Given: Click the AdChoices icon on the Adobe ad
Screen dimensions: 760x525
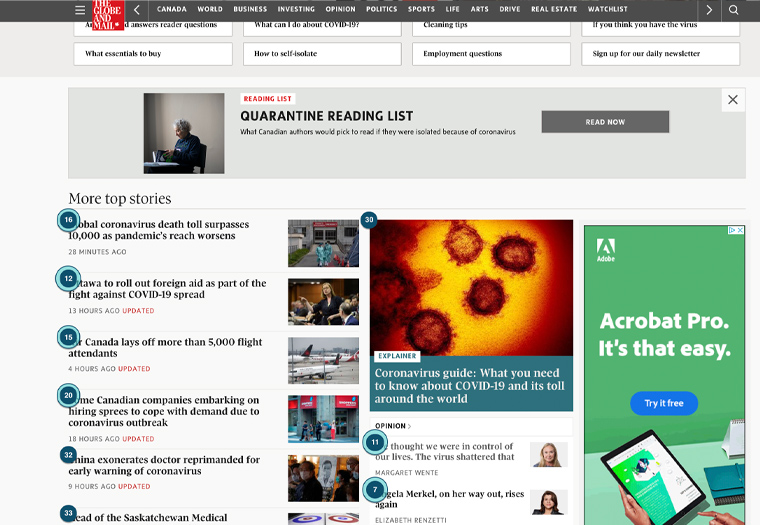Looking at the screenshot, I should [732, 230].
